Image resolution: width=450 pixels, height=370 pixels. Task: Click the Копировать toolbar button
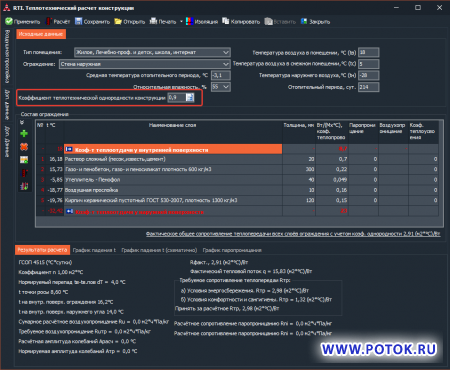tap(241, 22)
